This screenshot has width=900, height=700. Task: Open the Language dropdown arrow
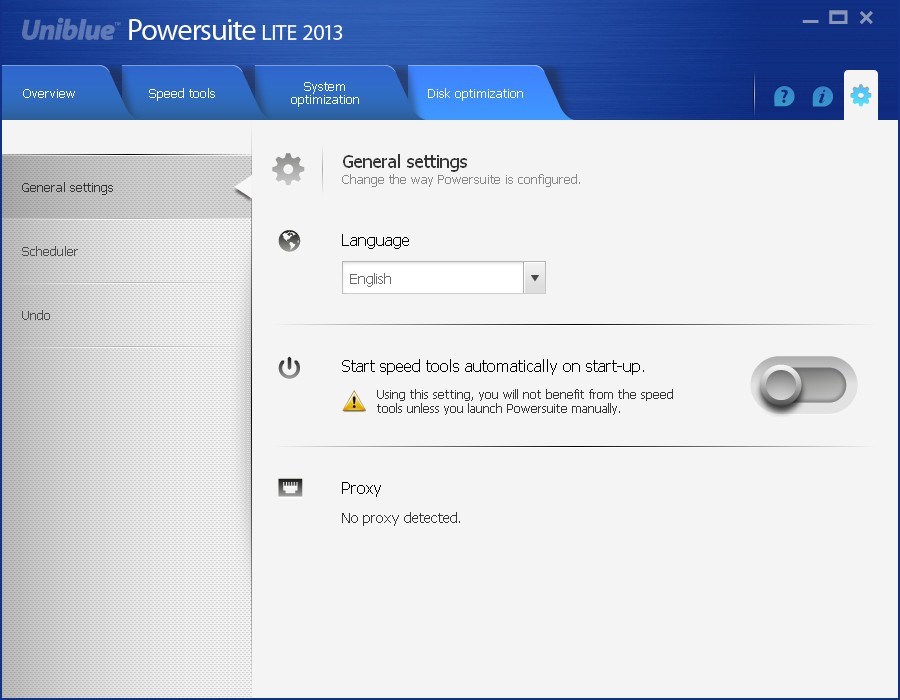pos(534,278)
